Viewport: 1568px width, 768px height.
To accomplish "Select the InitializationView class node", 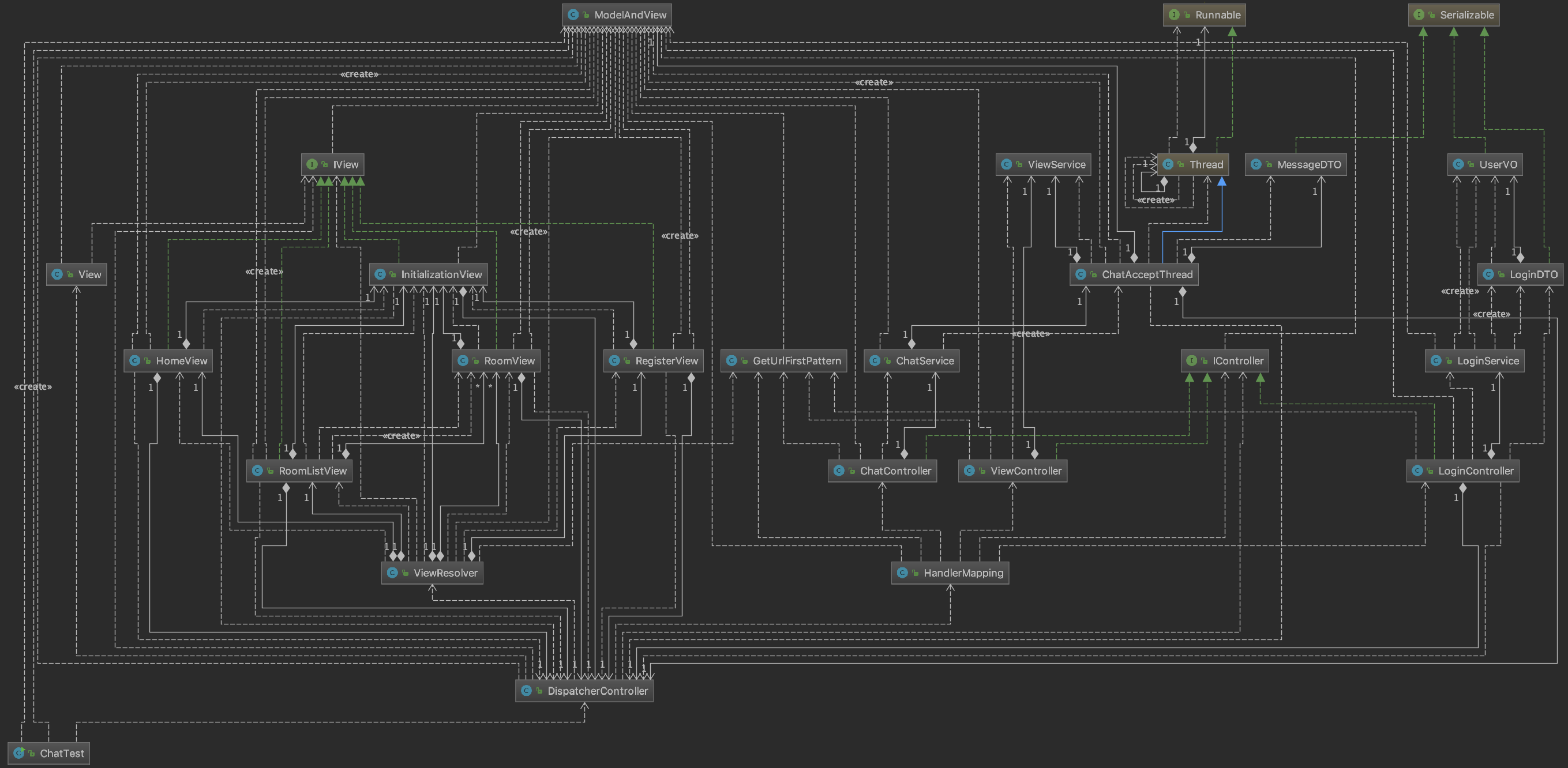I will pyautogui.click(x=441, y=274).
